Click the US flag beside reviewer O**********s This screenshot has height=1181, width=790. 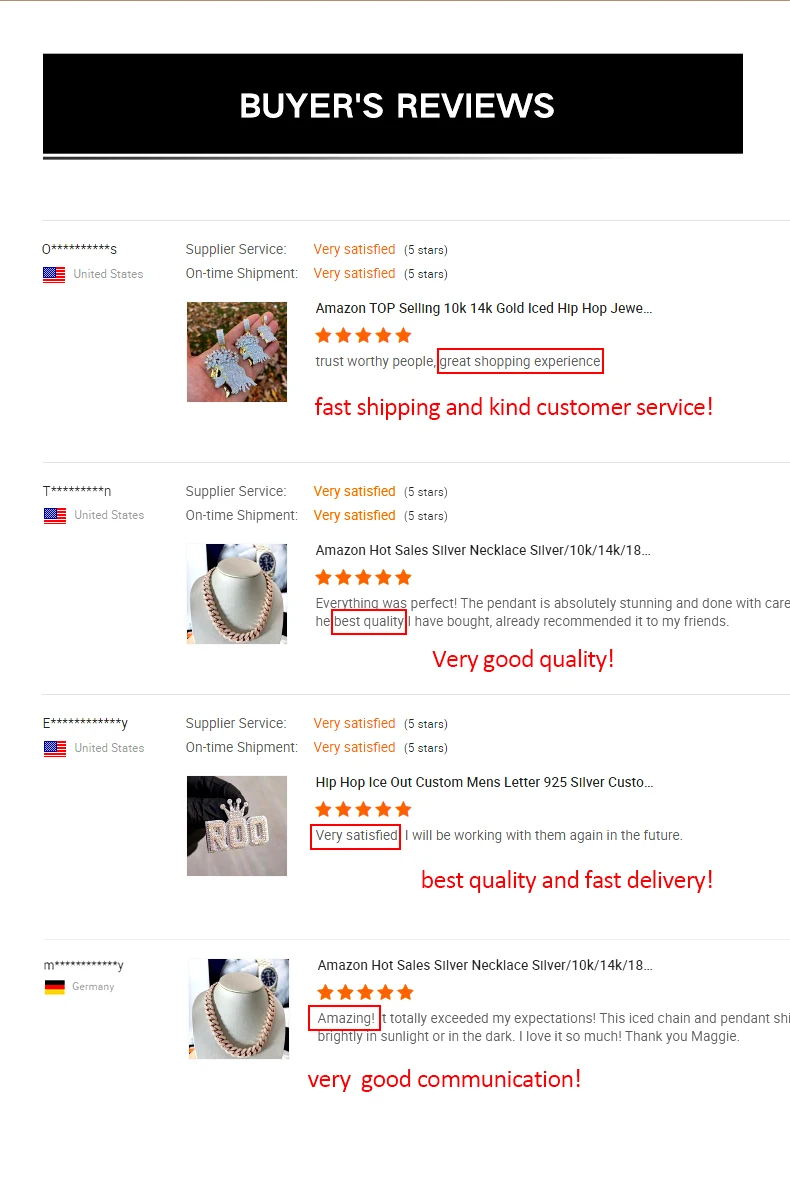click(x=54, y=275)
